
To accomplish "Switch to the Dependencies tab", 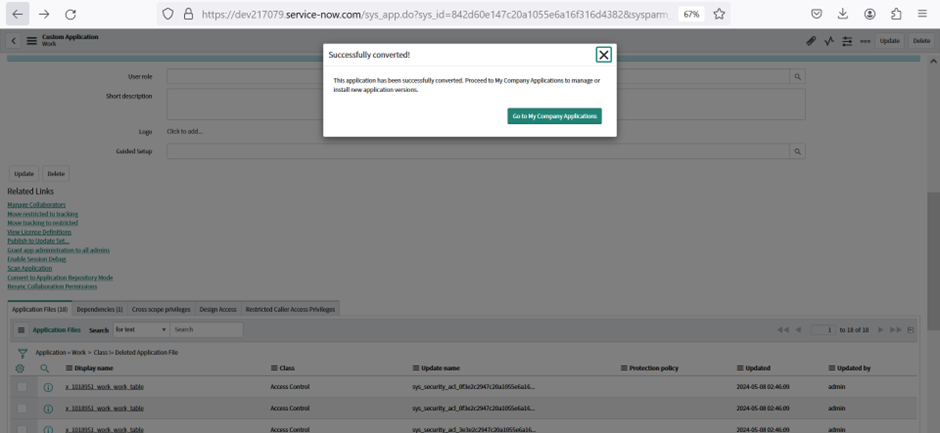I will [99, 309].
